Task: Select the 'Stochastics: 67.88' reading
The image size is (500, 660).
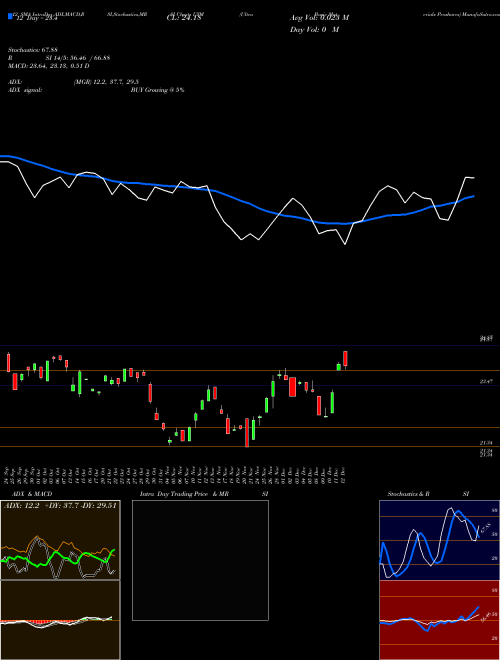Action: [x=32, y=50]
